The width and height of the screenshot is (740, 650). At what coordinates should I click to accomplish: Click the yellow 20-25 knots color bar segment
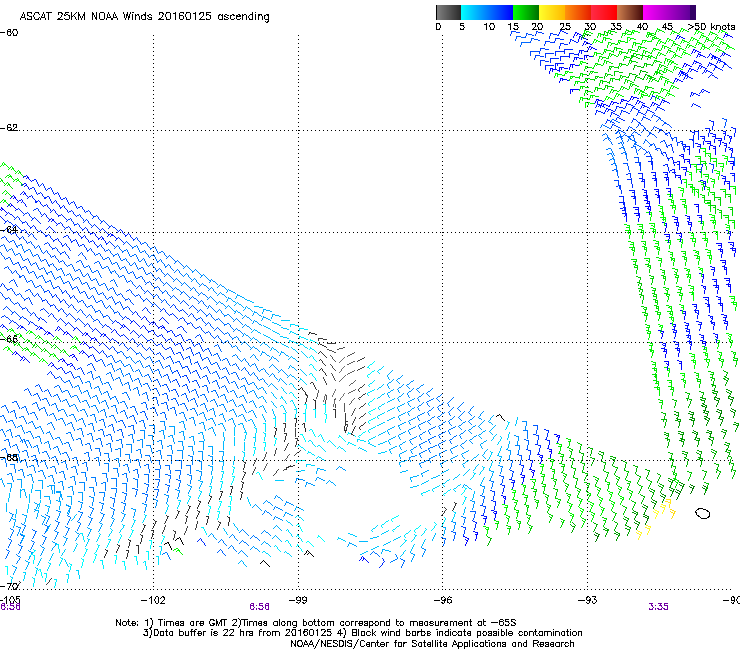pos(552,12)
